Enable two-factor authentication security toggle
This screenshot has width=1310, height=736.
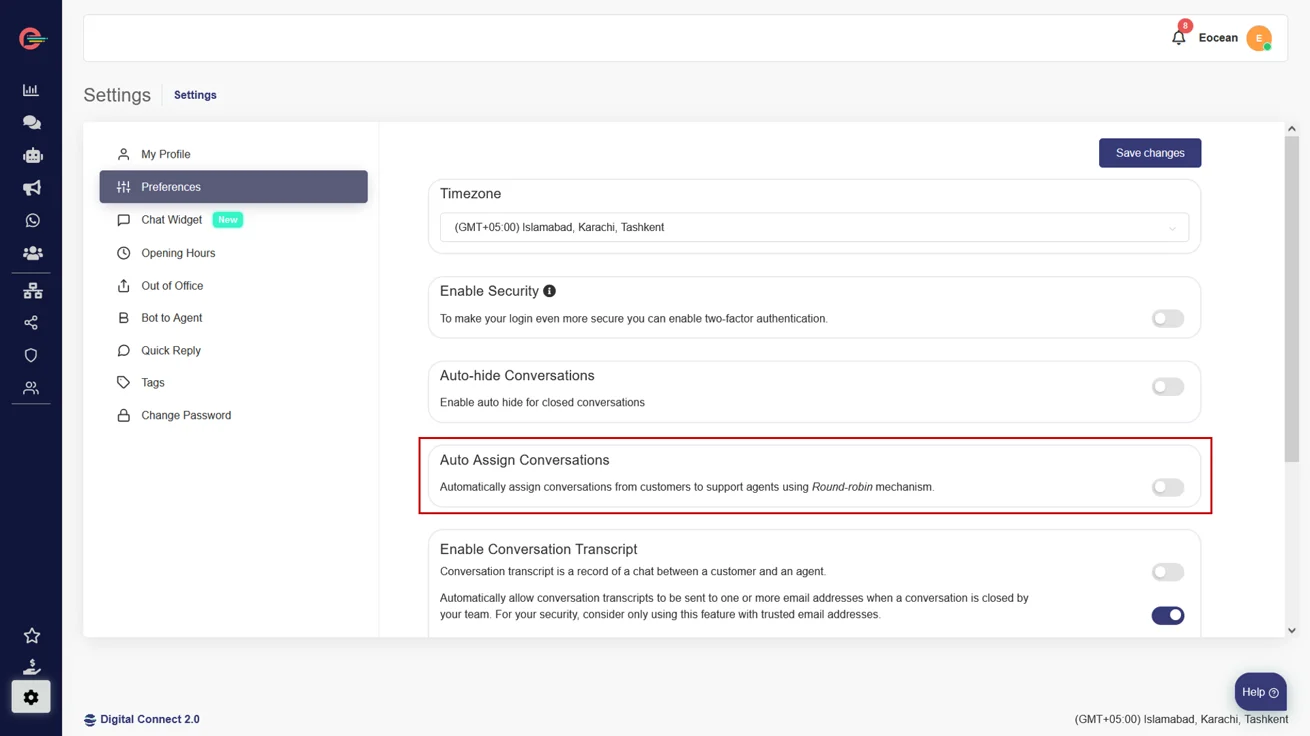pyautogui.click(x=1167, y=319)
